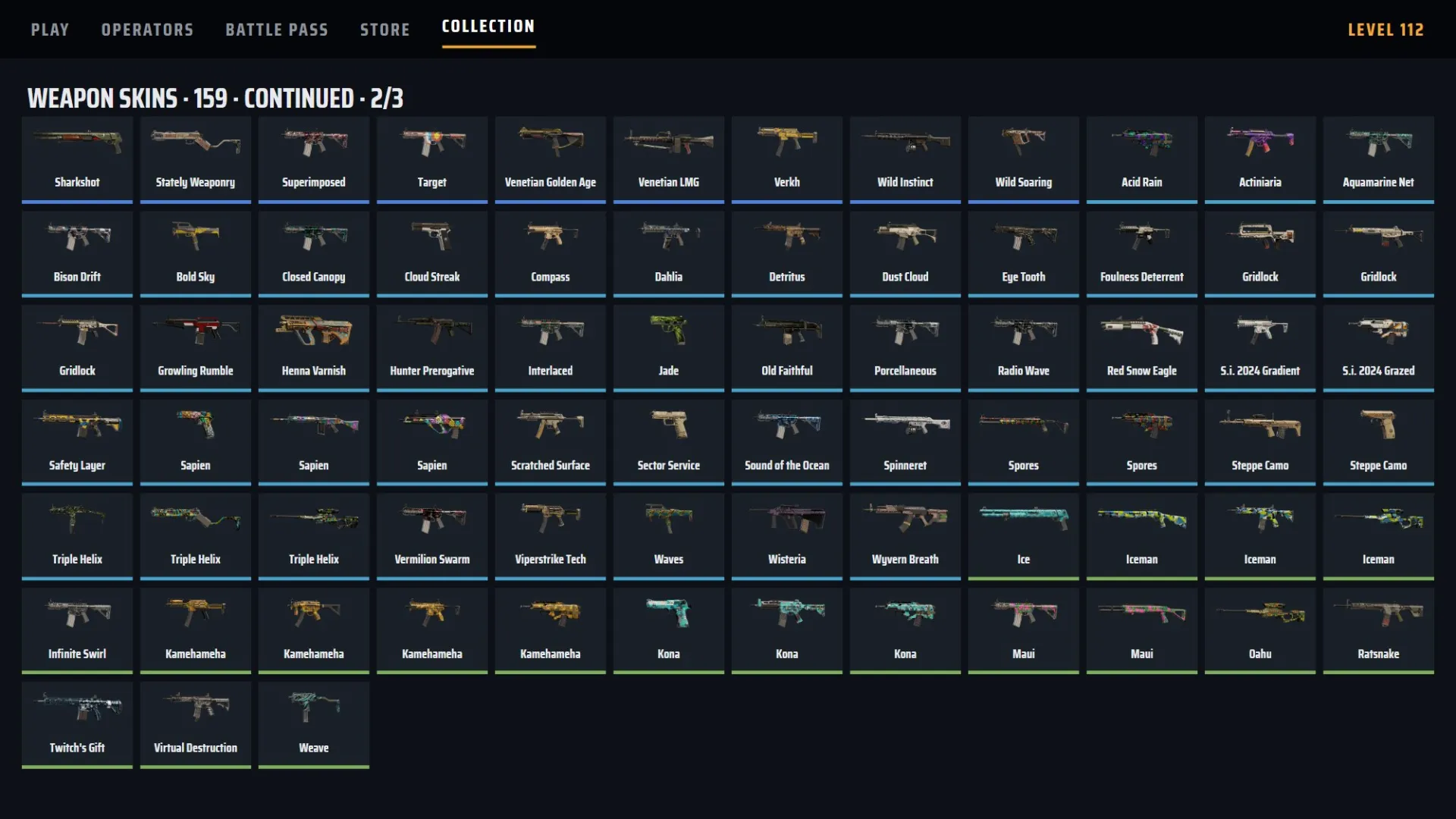Open the Store tab

384,30
